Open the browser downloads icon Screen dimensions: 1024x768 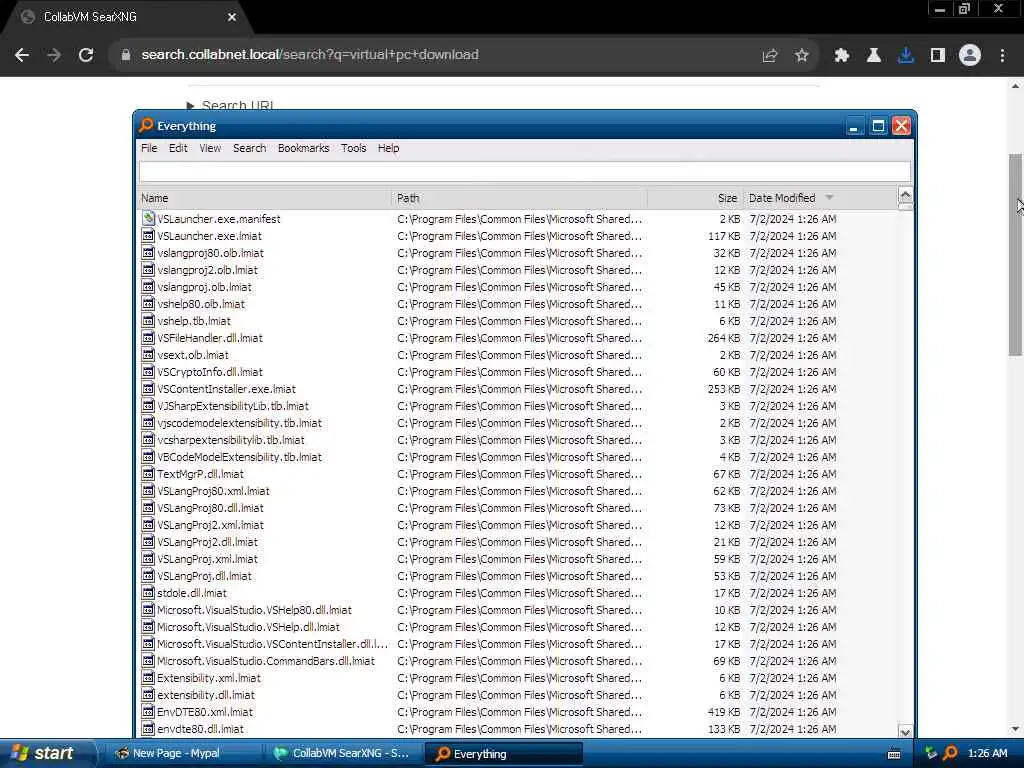pyautogui.click(x=906, y=56)
